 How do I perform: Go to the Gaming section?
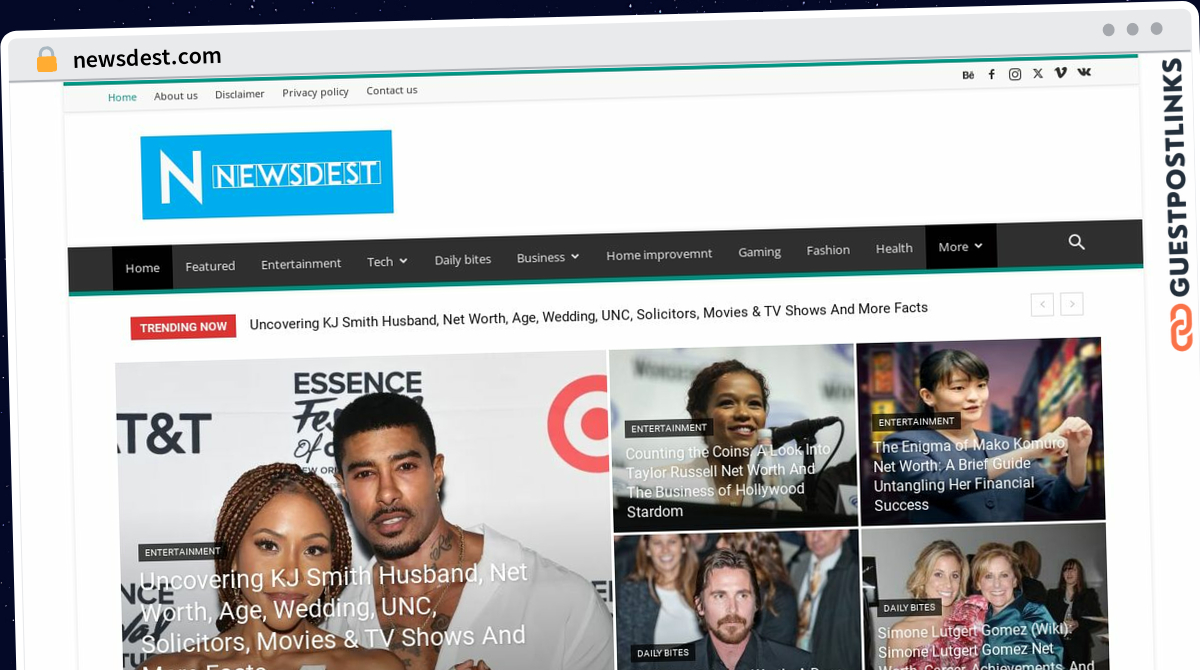(759, 252)
